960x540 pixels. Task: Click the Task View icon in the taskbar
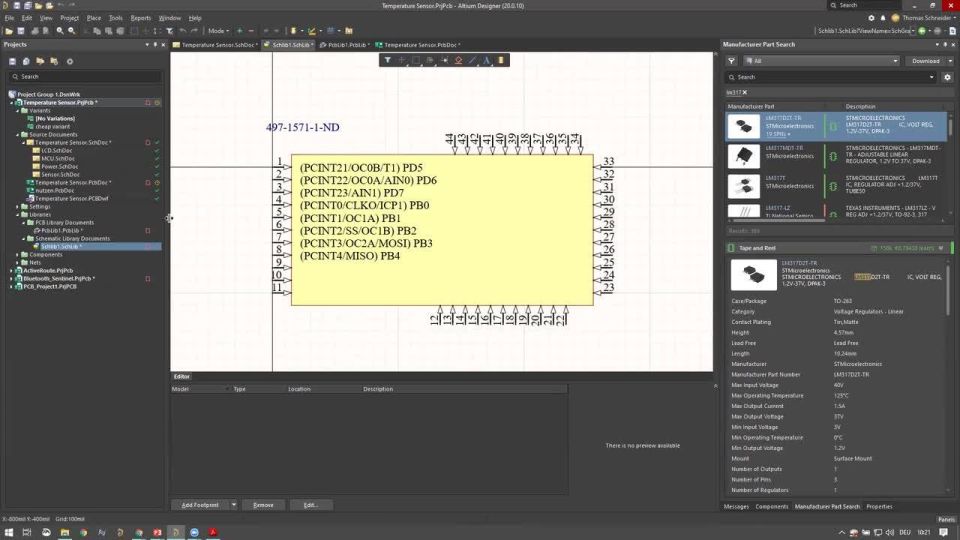point(27,533)
